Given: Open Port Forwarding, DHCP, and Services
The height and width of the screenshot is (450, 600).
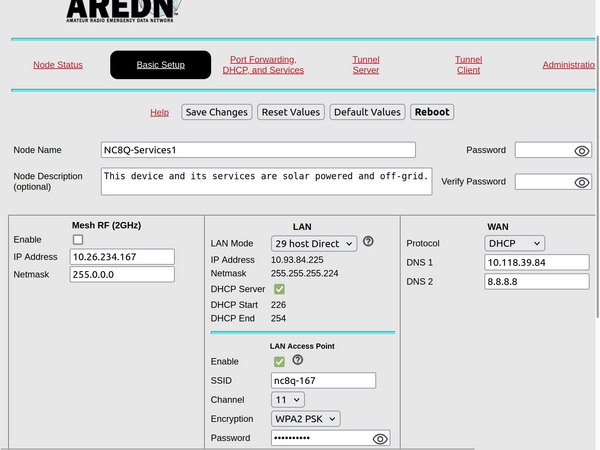Looking at the screenshot, I should click(x=263, y=65).
